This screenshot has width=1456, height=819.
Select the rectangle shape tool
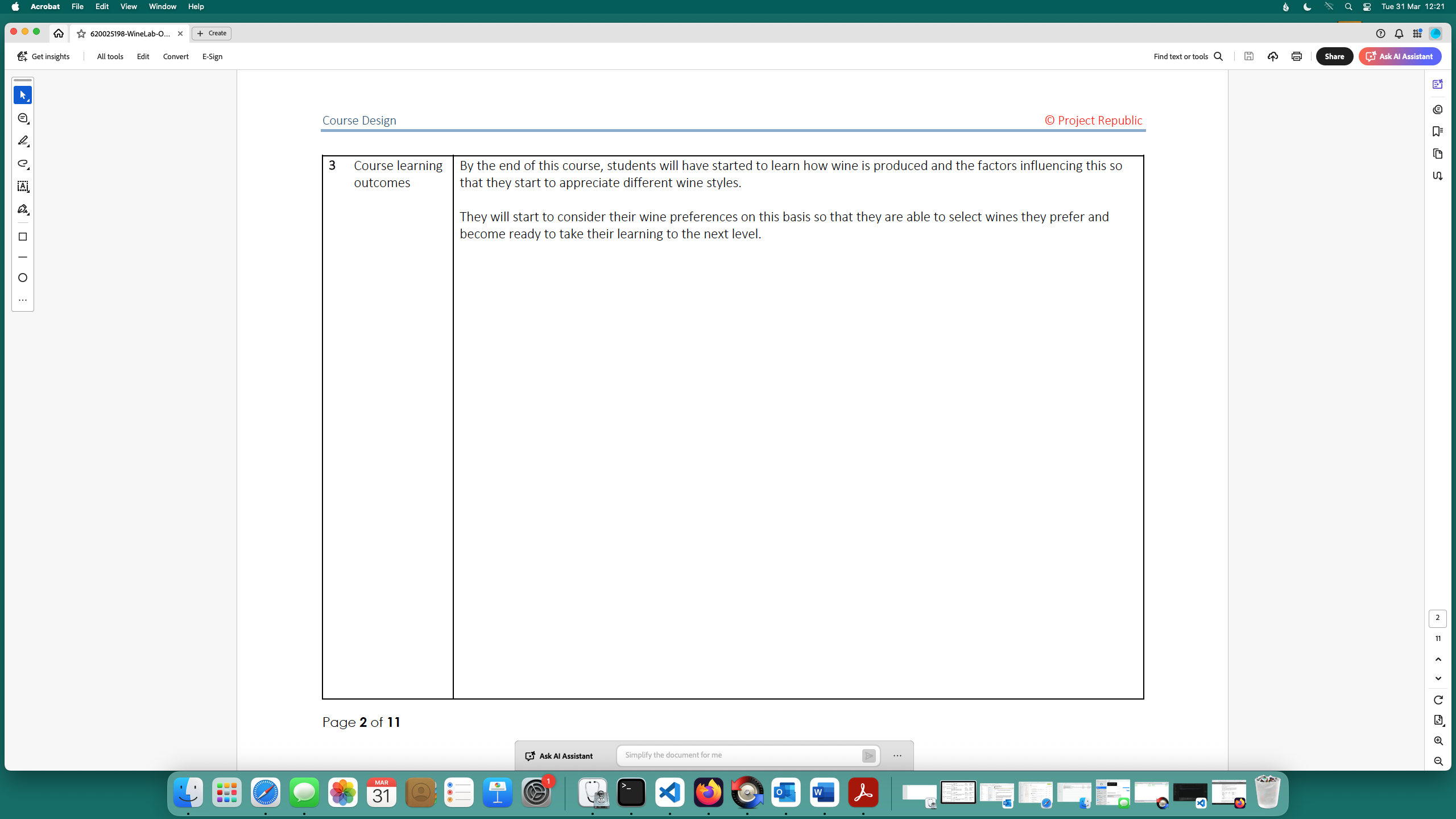(x=23, y=237)
